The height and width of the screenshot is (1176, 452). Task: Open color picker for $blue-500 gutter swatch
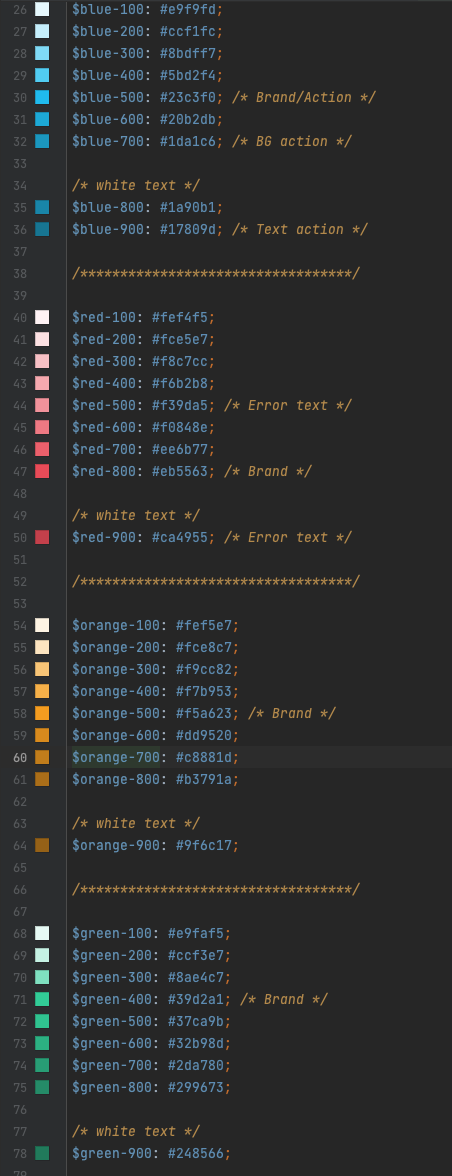[x=42, y=97]
